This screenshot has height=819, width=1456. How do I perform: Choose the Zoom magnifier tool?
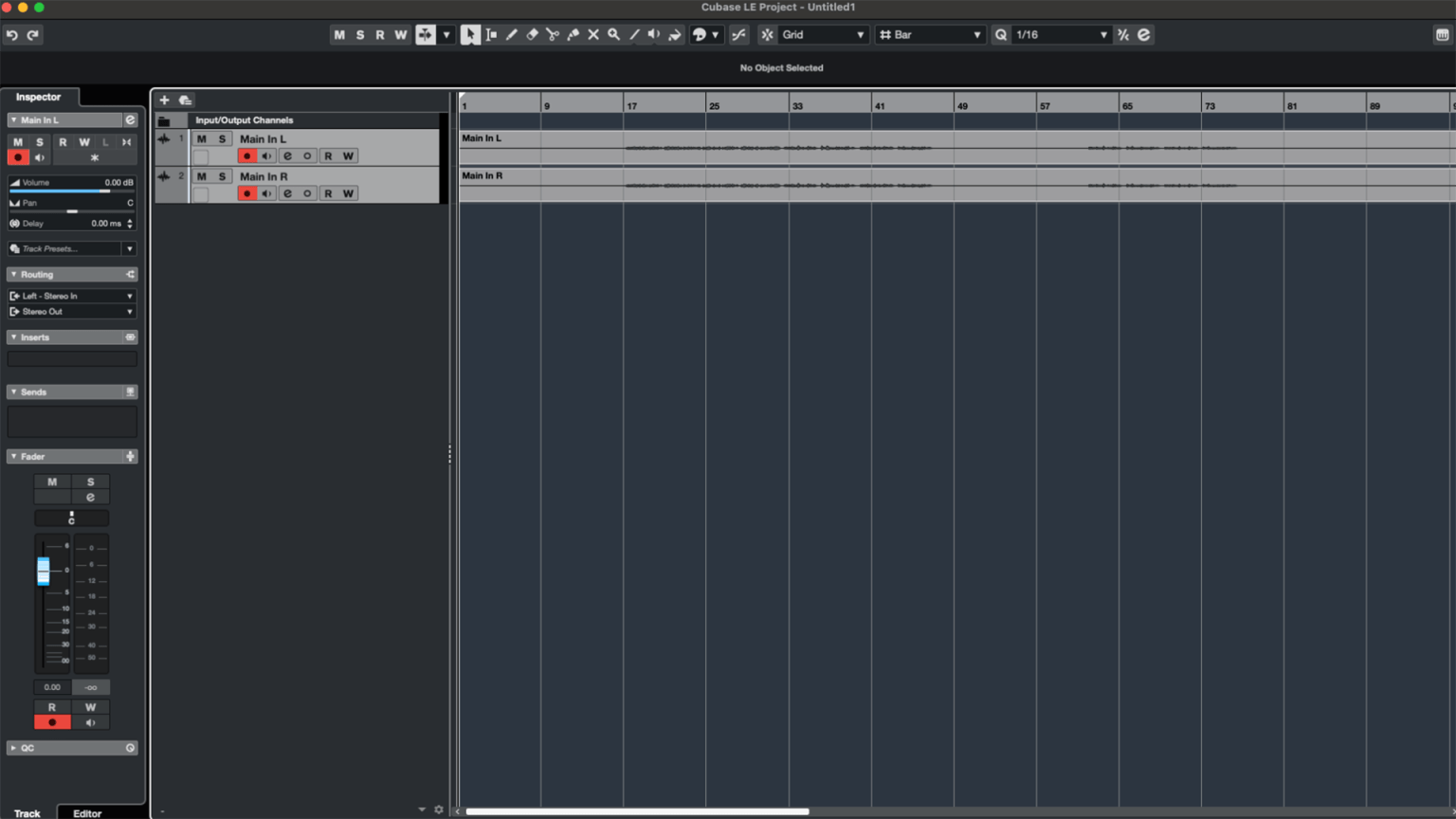click(x=614, y=35)
